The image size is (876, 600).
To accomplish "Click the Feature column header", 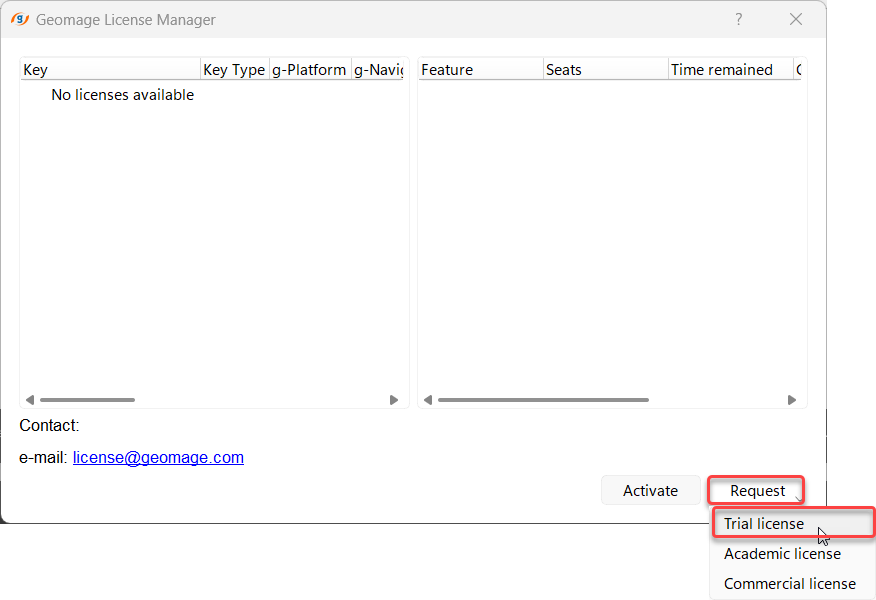I will [480, 70].
